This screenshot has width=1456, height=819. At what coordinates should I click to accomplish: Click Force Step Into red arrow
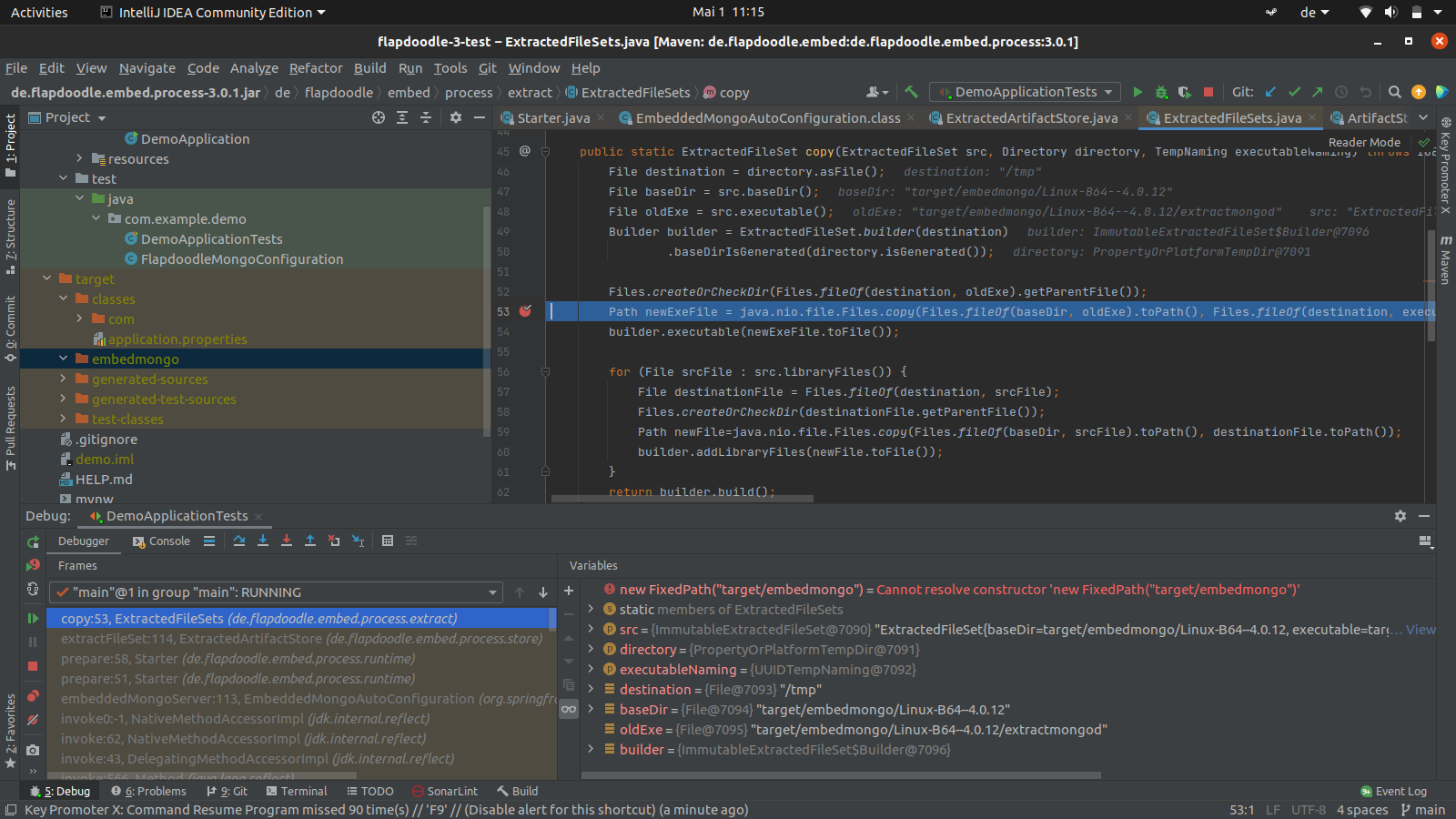coord(287,541)
